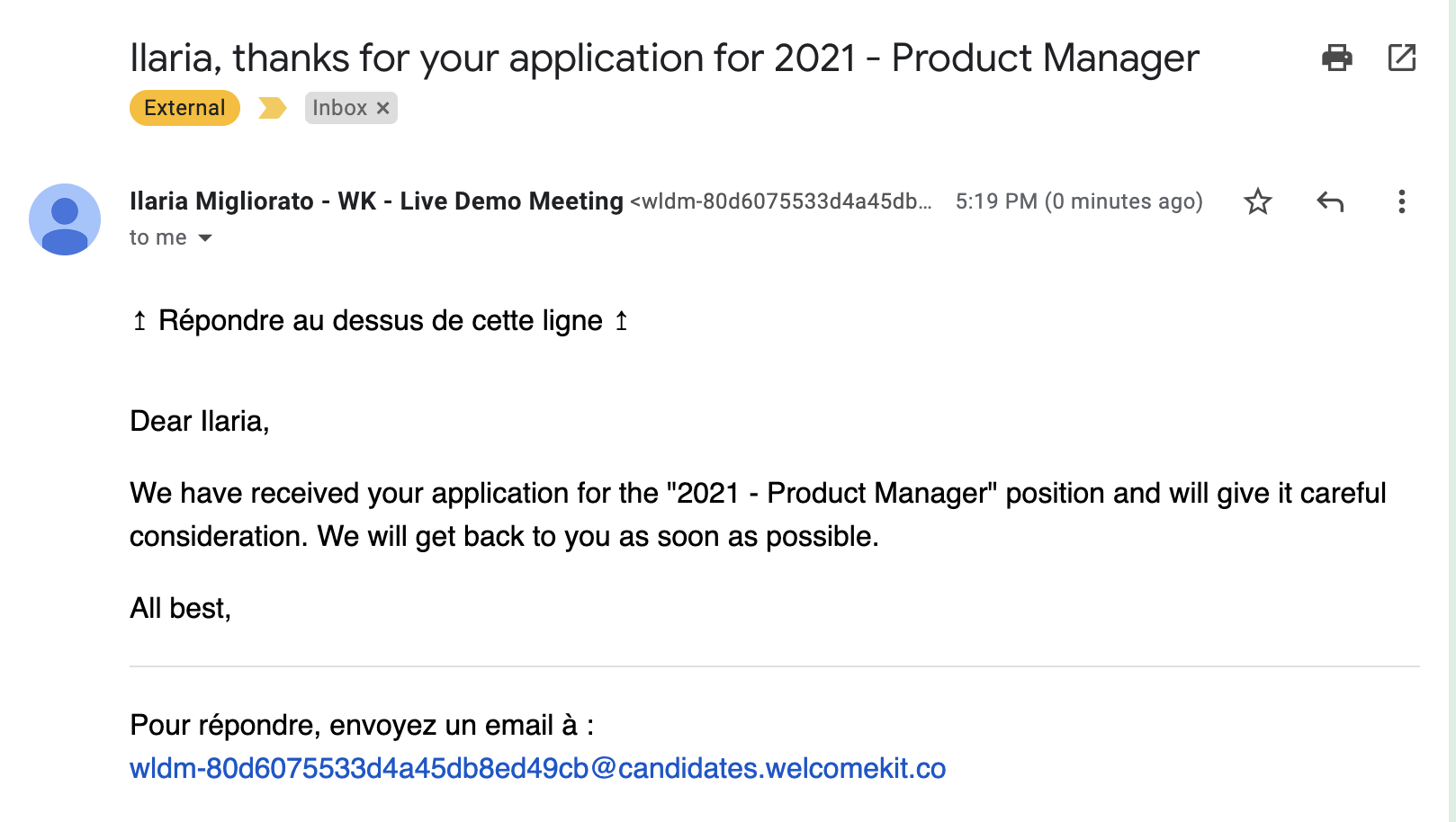
Task: Open the three-dot More options menu
Action: [1401, 201]
